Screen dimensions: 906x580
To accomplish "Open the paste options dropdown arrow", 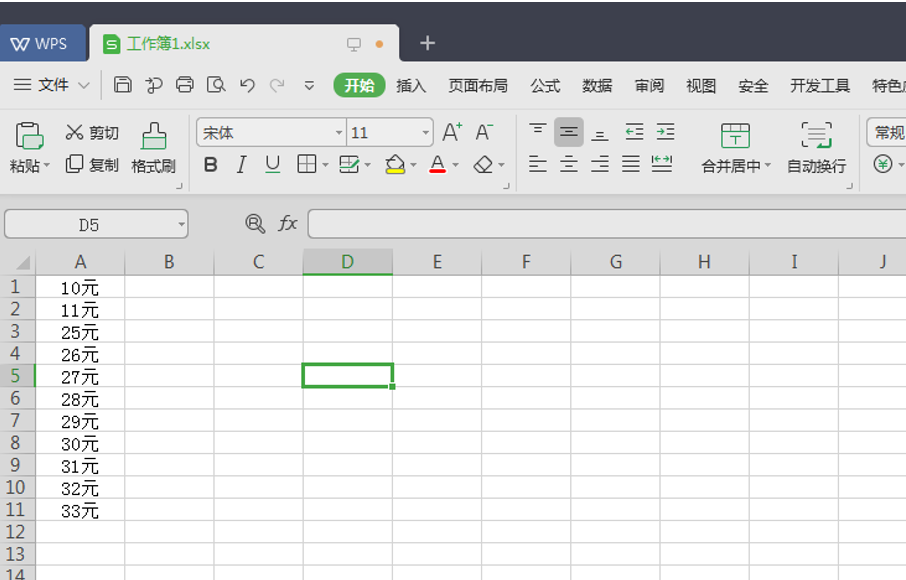I will click(x=47, y=166).
